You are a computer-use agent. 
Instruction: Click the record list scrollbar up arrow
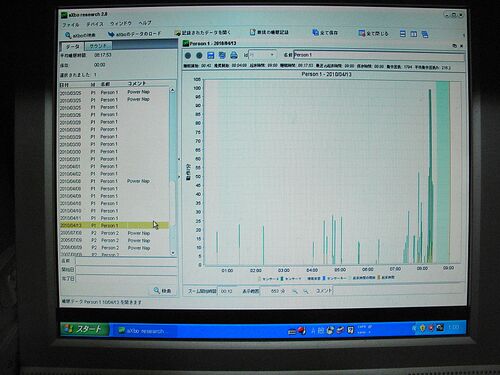pyautogui.click(x=172, y=90)
